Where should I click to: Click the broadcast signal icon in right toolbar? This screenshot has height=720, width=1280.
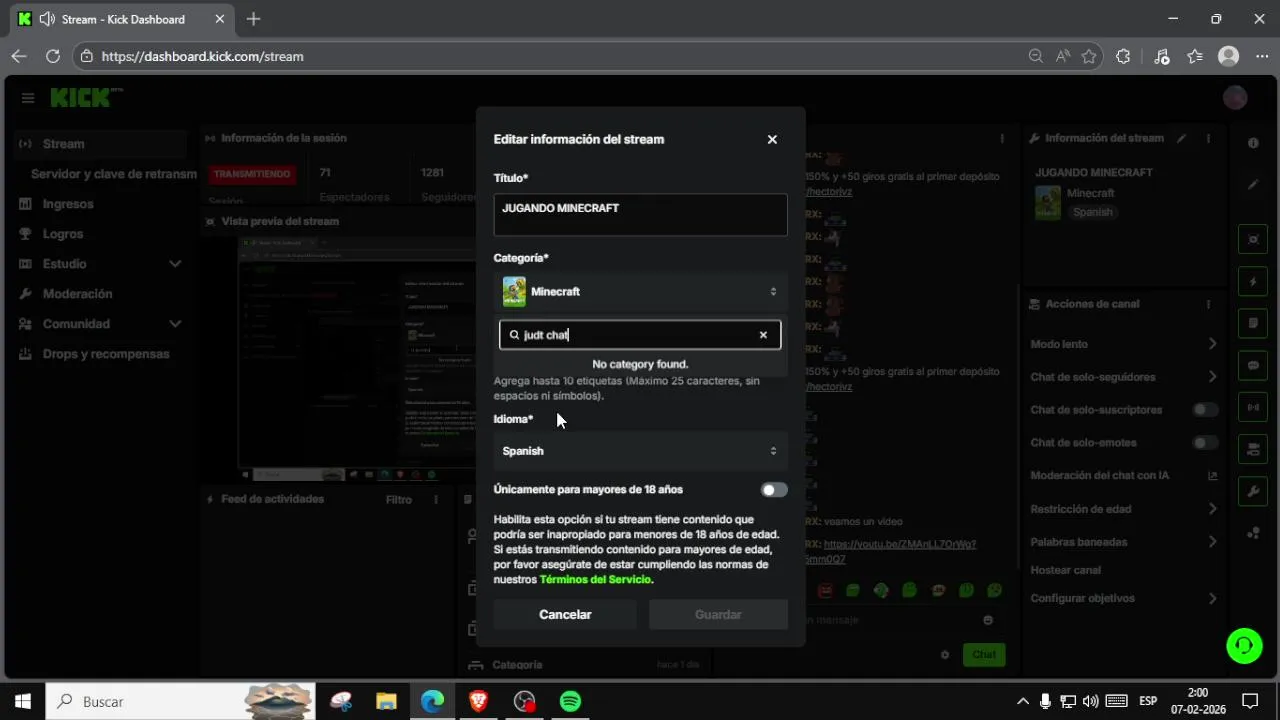pyautogui.click(x=1253, y=408)
